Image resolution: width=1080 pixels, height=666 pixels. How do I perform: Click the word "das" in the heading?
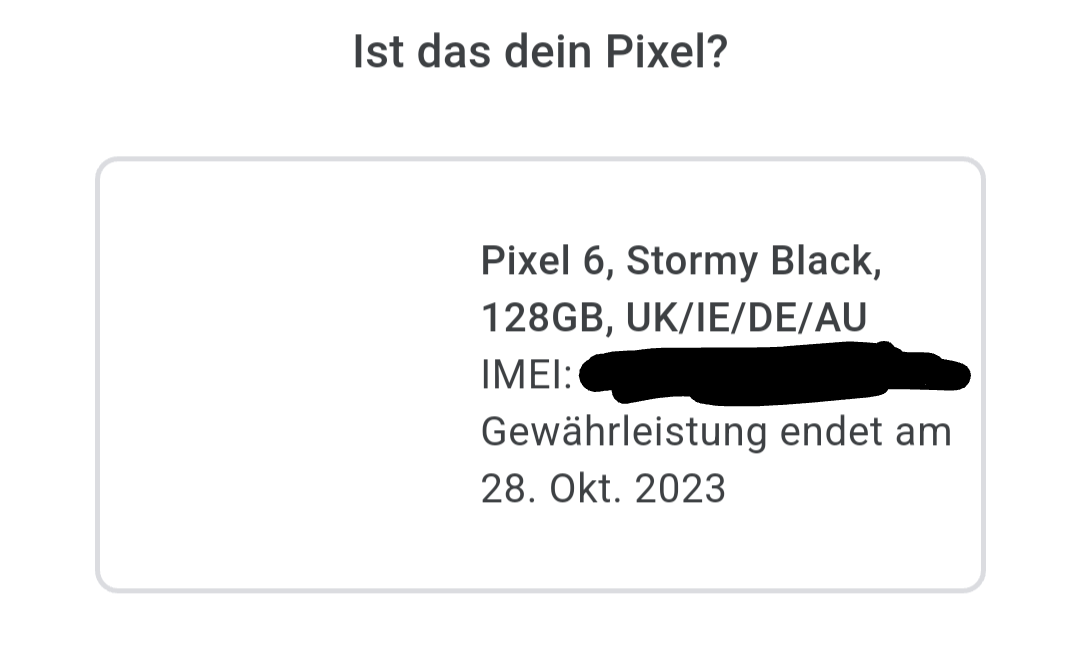pyautogui.click(x=454, y=52)
